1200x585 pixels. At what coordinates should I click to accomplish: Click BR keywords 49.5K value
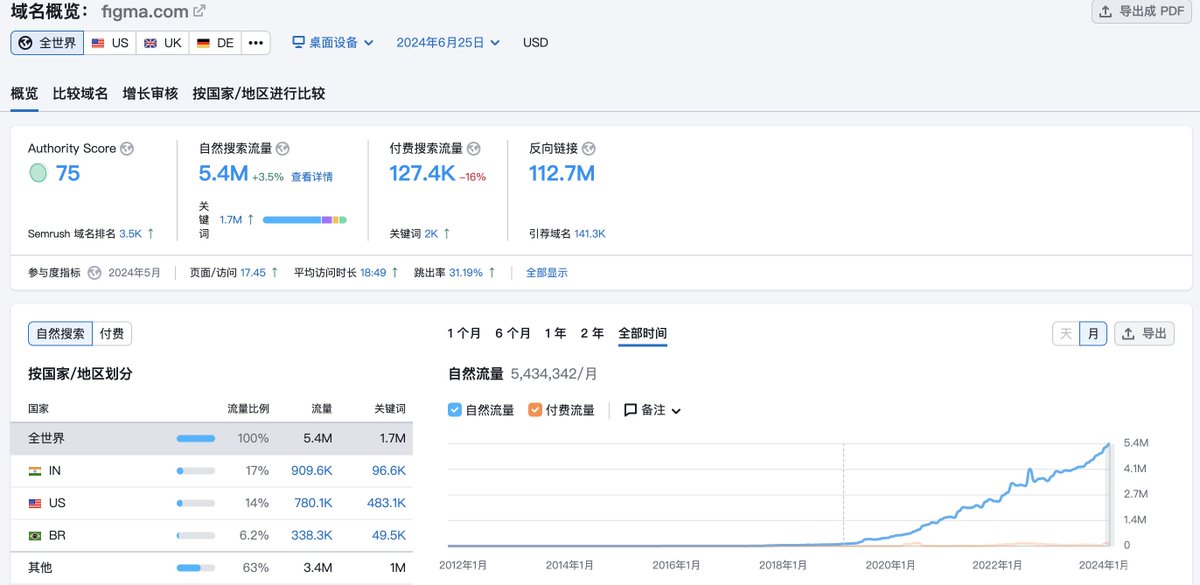pyautogui.click(x=389, y=535)
